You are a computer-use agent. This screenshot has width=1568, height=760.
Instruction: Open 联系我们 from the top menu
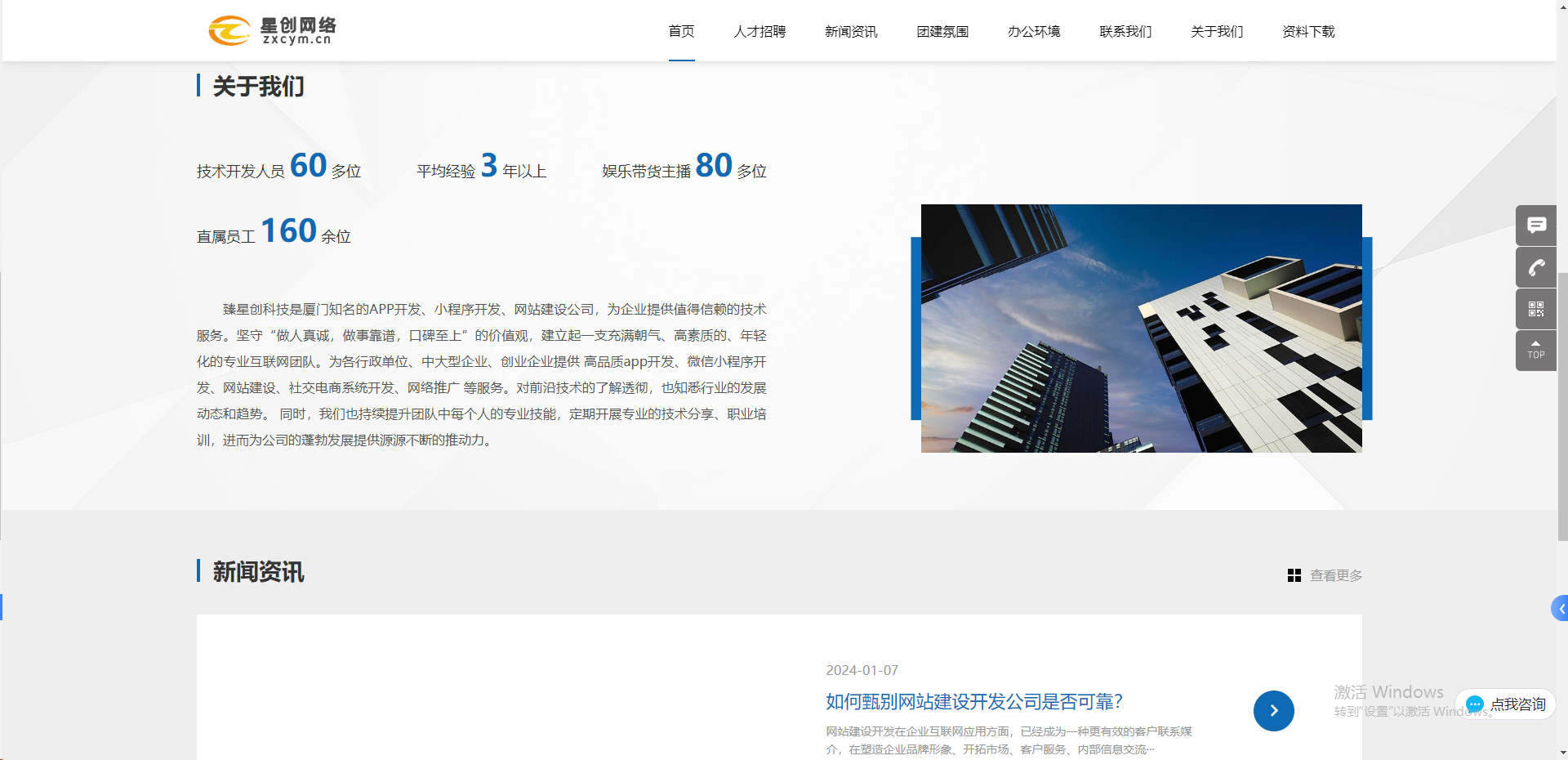1125,31
